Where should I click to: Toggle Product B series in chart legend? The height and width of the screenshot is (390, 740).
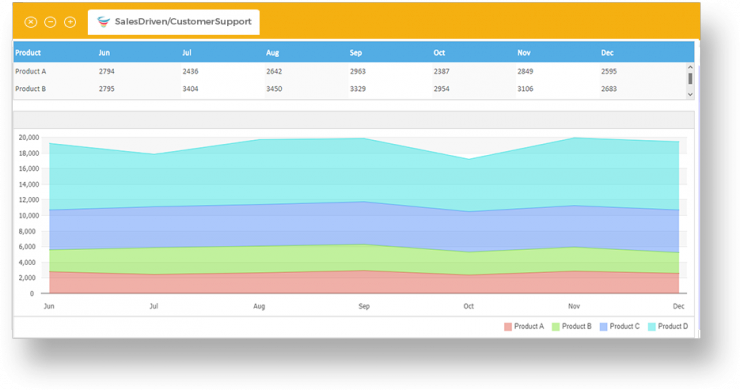coord(572,326)
